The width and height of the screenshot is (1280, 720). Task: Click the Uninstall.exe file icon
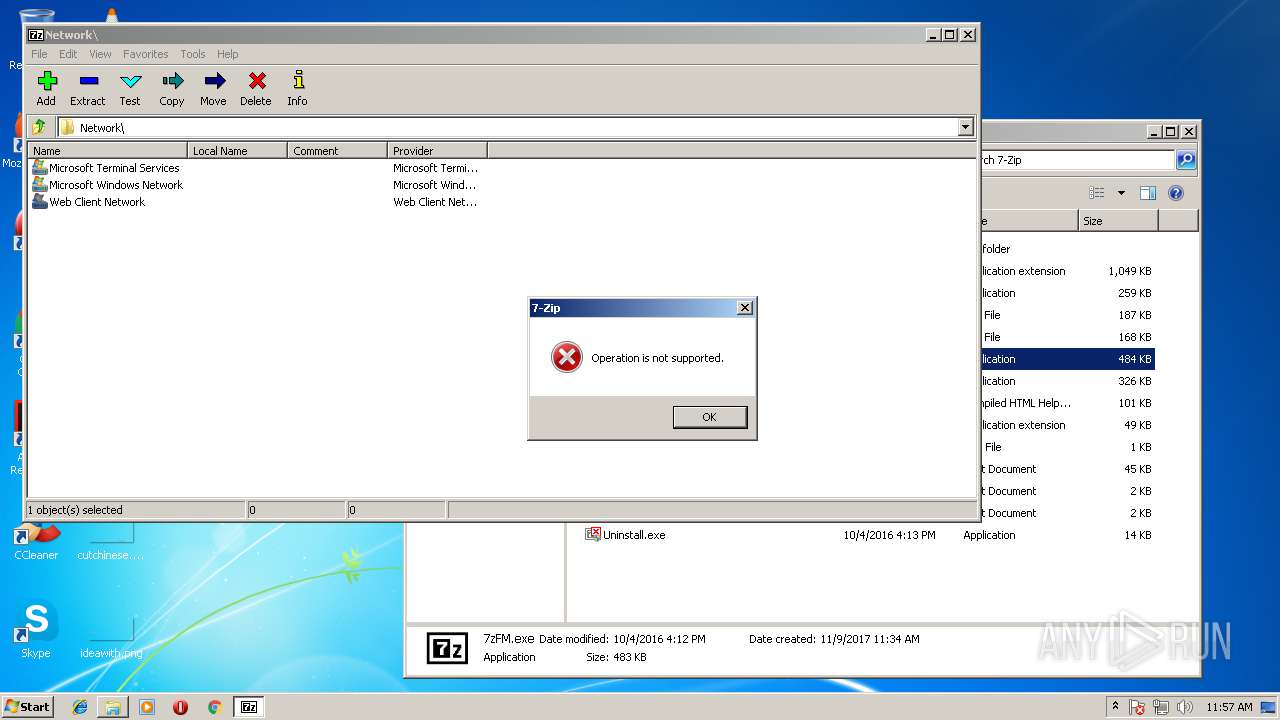(x=593, y=535)
